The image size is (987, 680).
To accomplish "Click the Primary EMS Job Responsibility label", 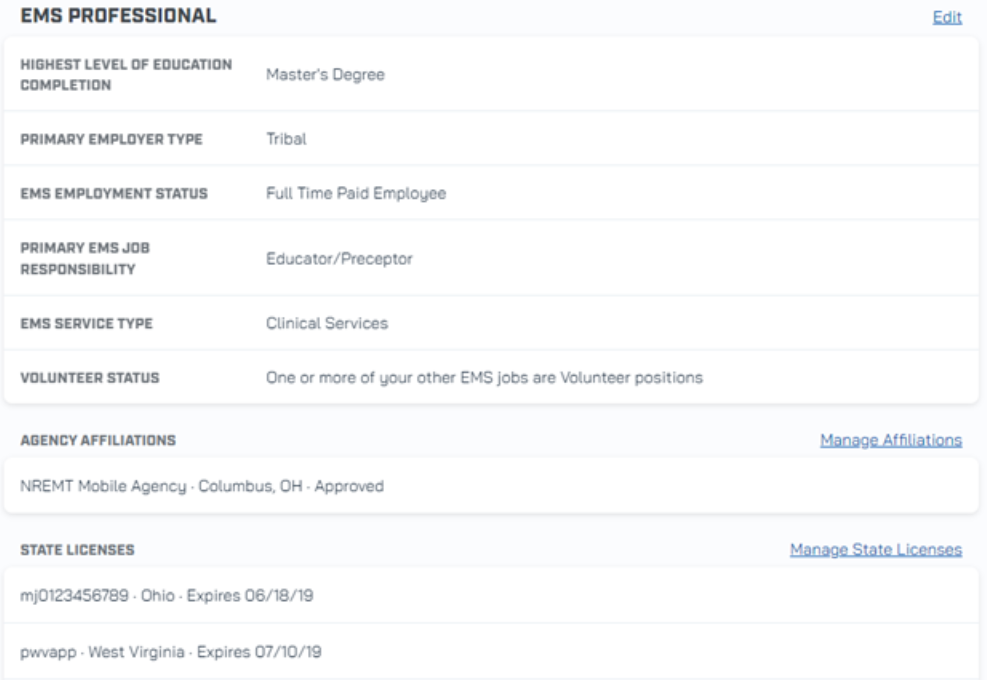I will tap(84, 259).
